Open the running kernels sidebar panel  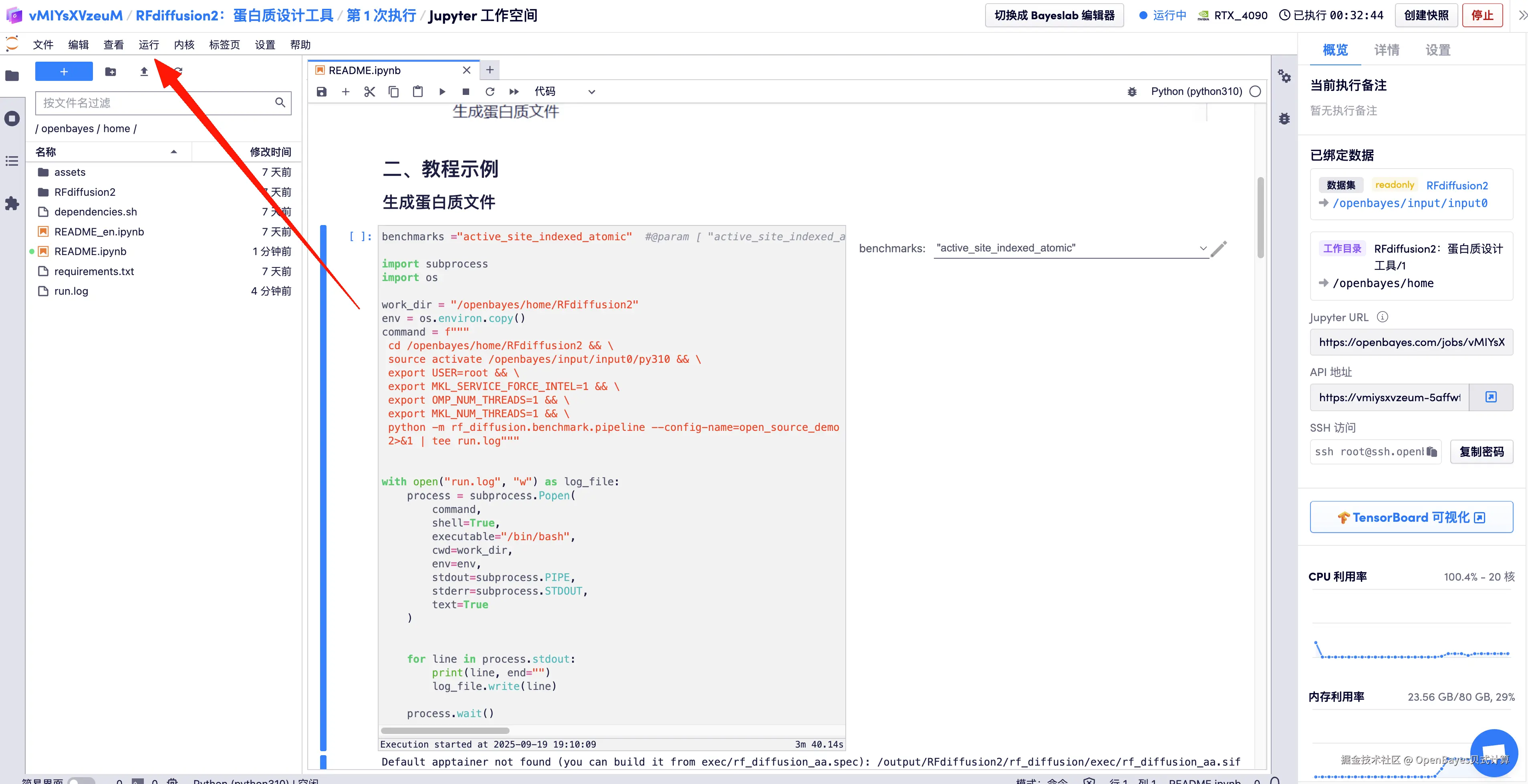(12, 118)
